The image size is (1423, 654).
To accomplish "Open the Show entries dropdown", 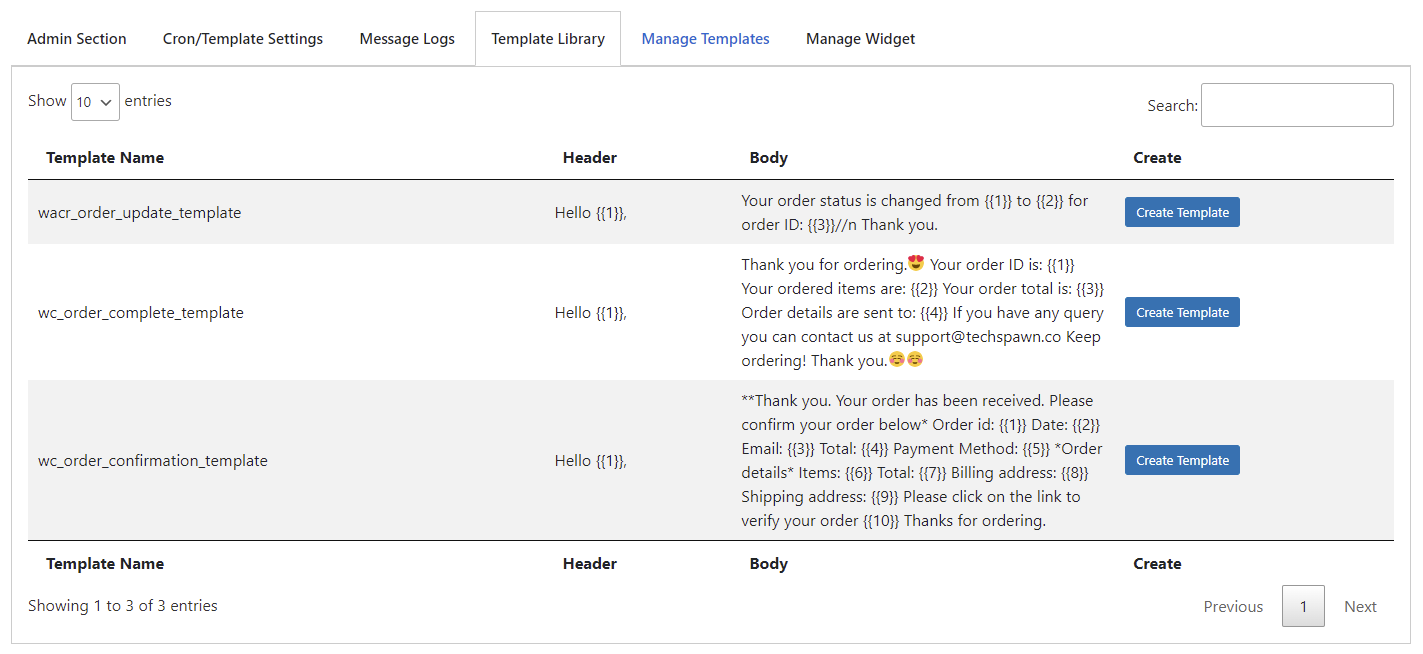I will 95,101.
